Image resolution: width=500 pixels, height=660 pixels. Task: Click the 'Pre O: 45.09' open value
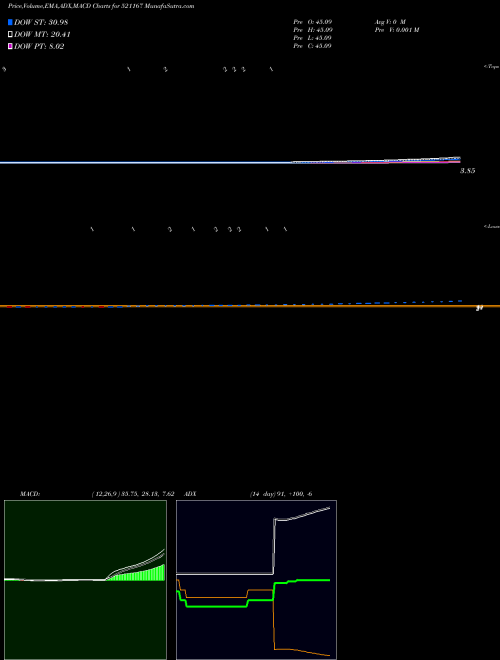313,21
